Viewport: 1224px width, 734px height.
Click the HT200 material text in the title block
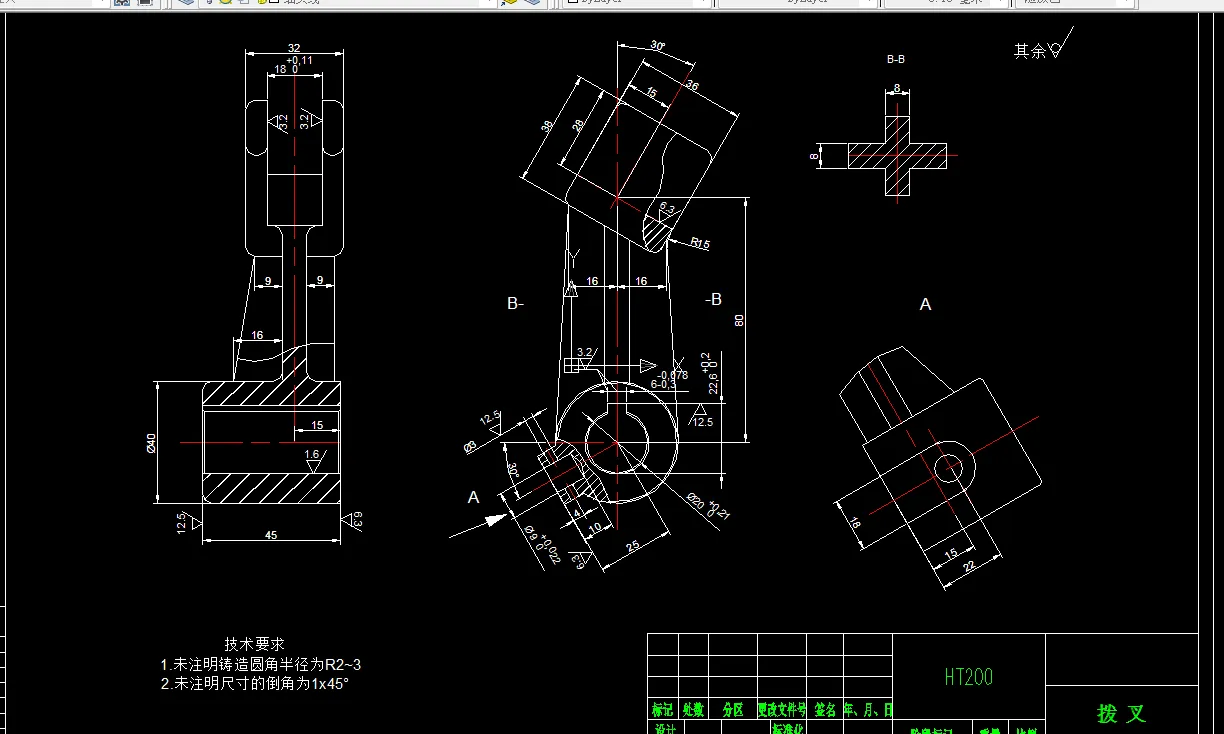967,676
